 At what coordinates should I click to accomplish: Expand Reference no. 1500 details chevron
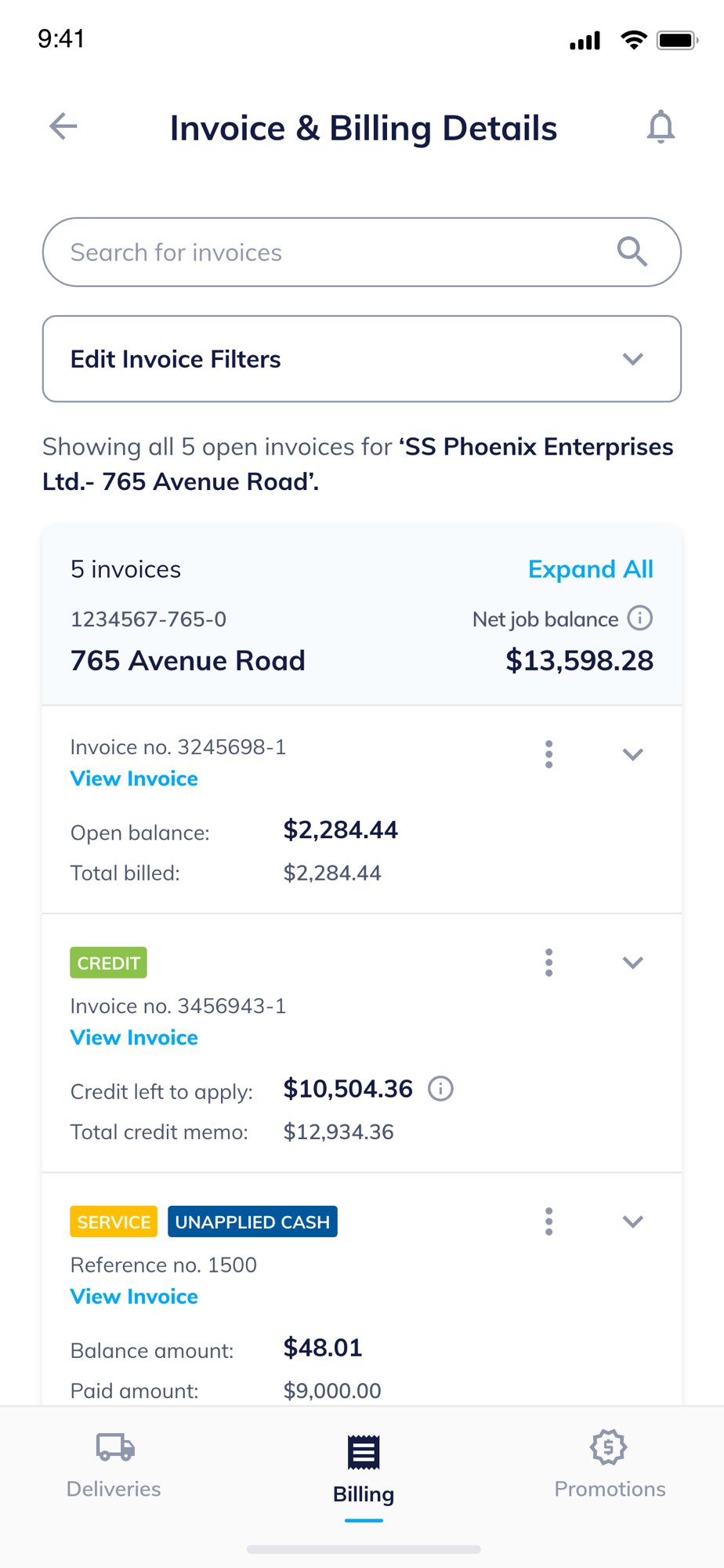[x=632, y=1221]
